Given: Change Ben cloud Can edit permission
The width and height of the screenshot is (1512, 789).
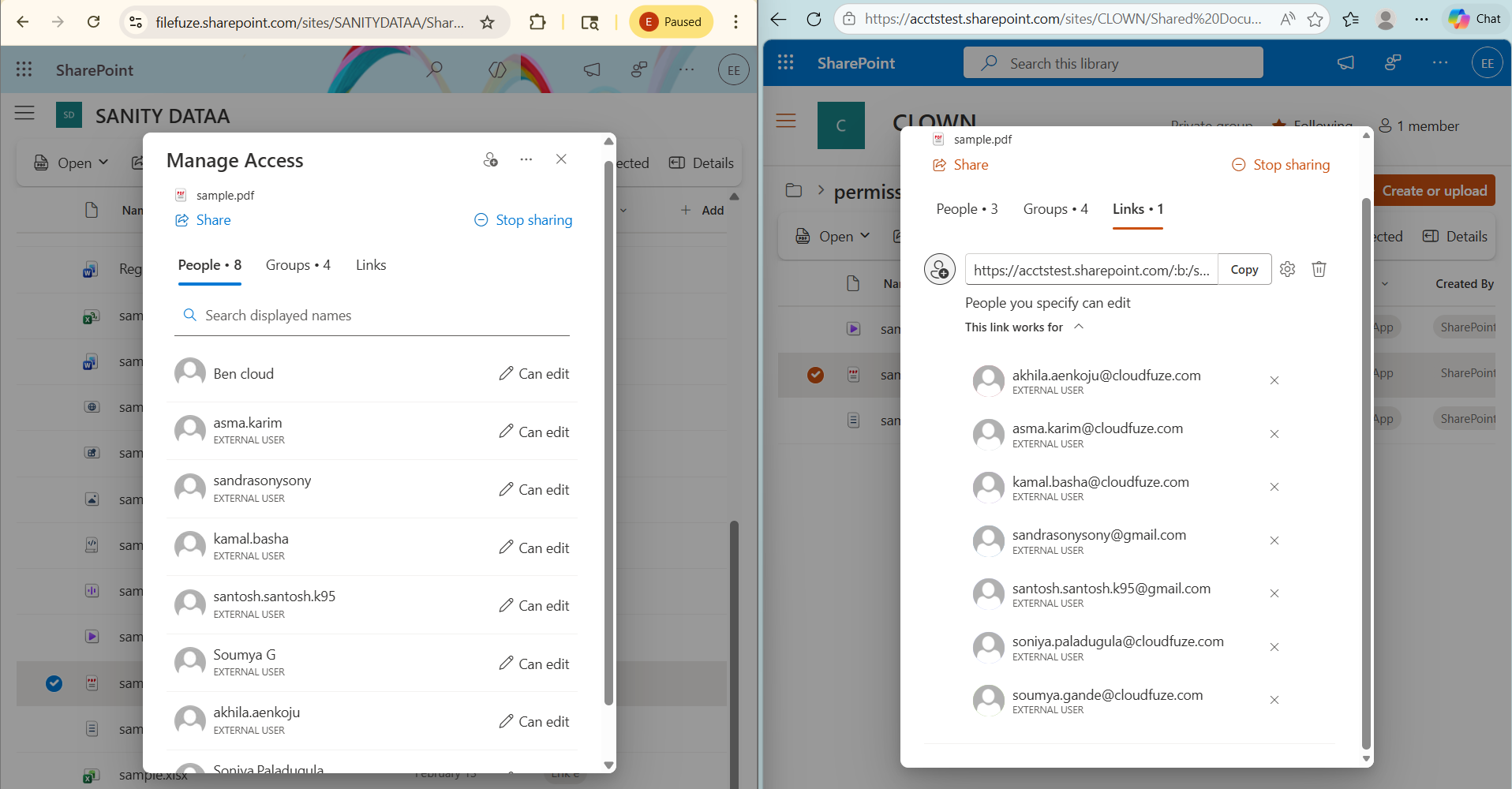Looking at the screenshot, I should [533, 373].
